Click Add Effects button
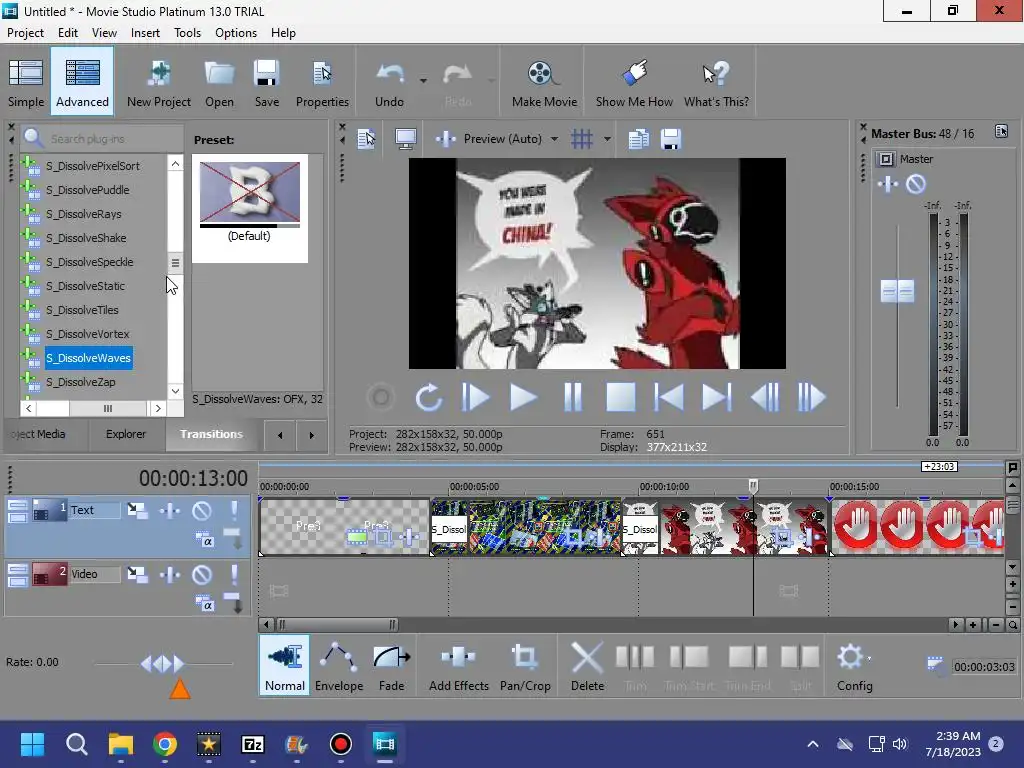The image size is (1024, 768). point(458,665)
